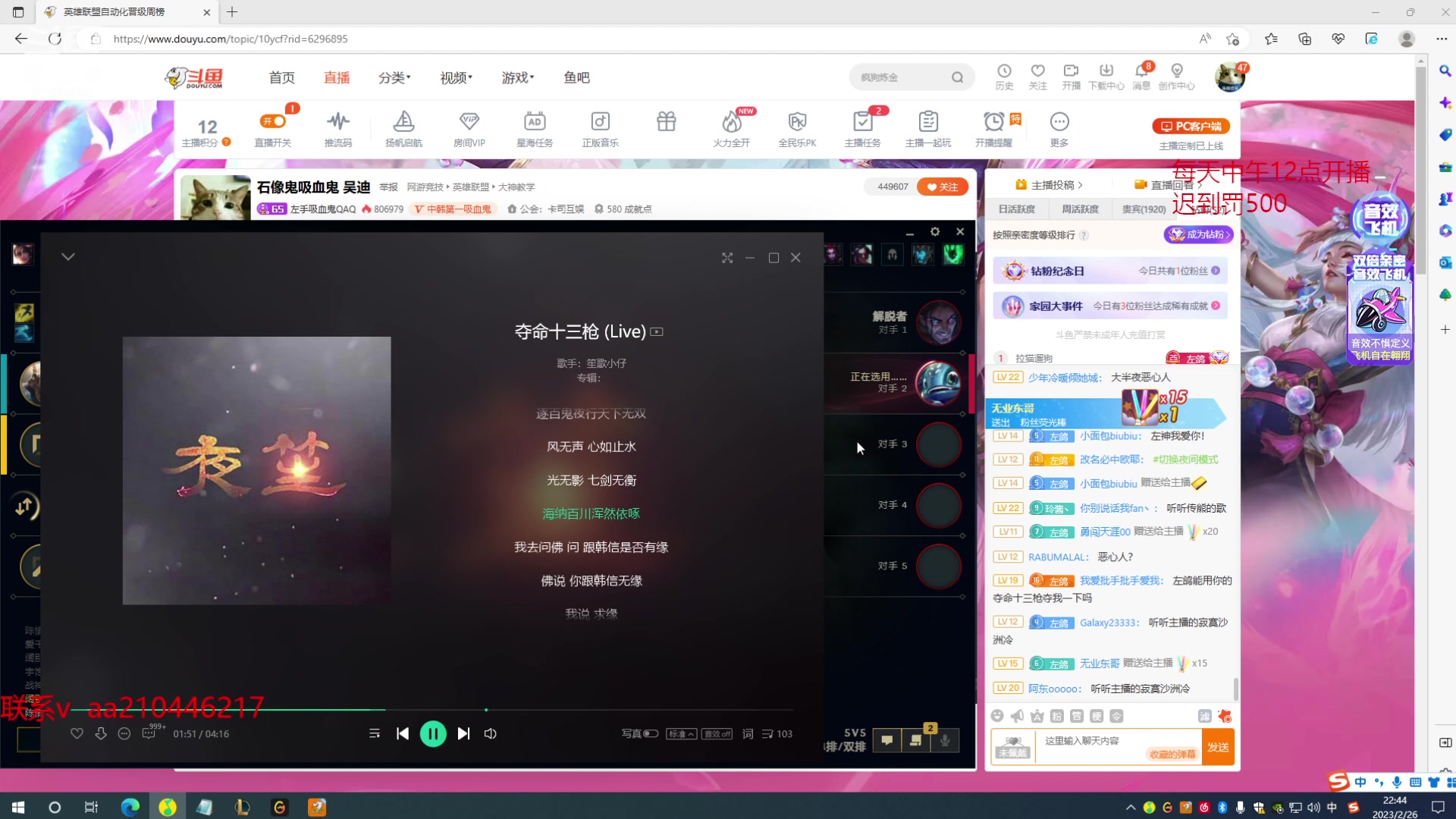The image size is (1456, 819).
Task: Click the 衣笠 album cover art
Action: 257,470
